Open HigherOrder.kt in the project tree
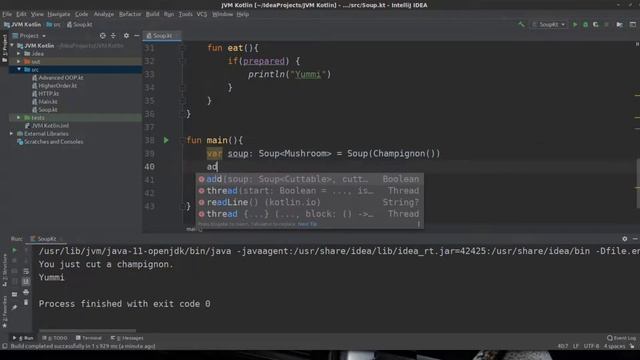This screenshot has height=360, width=640. click(x=54, y=86)
